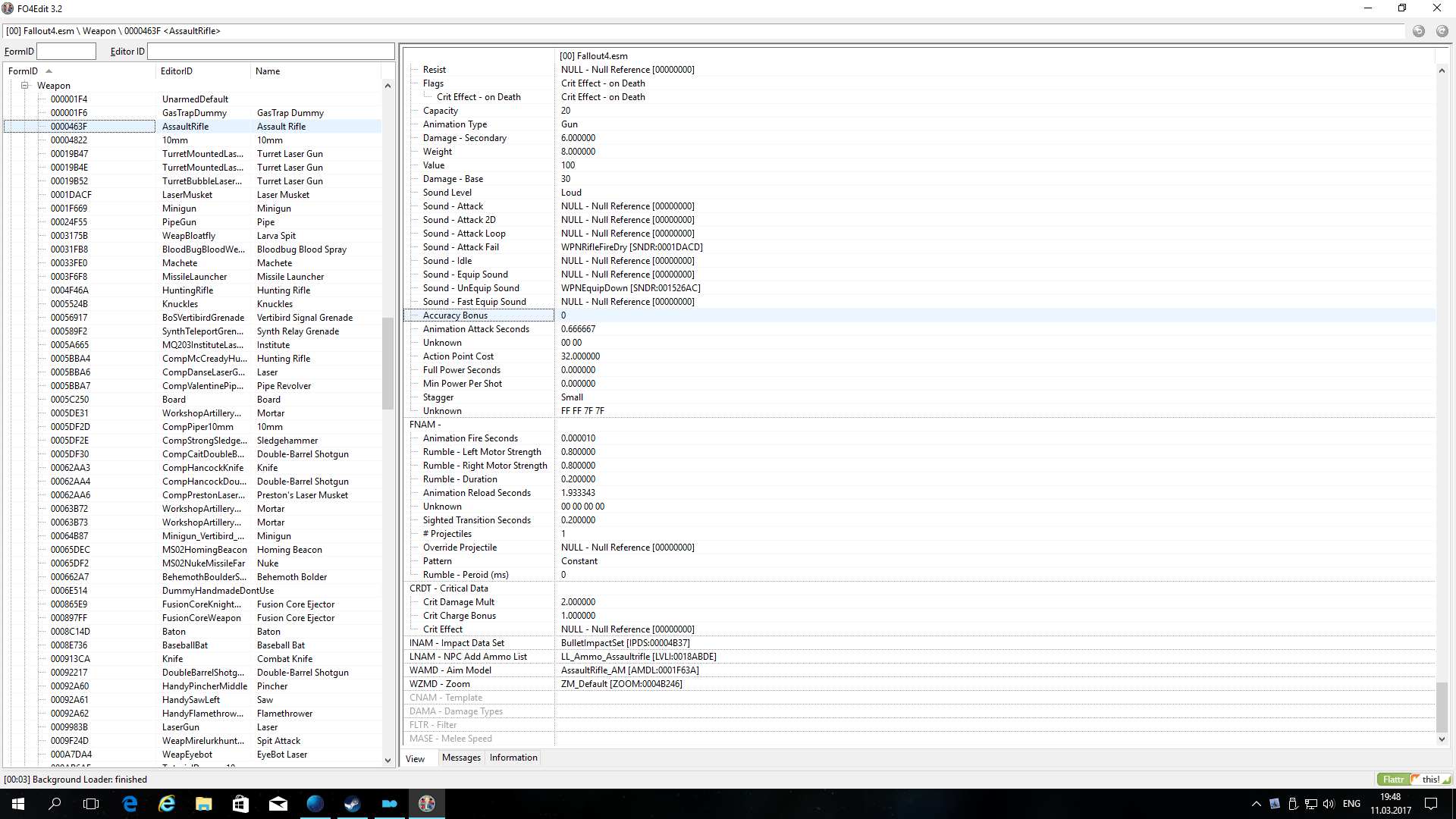
Task: Click the back navigation arrow icon
Action: tap(1418, 31)
